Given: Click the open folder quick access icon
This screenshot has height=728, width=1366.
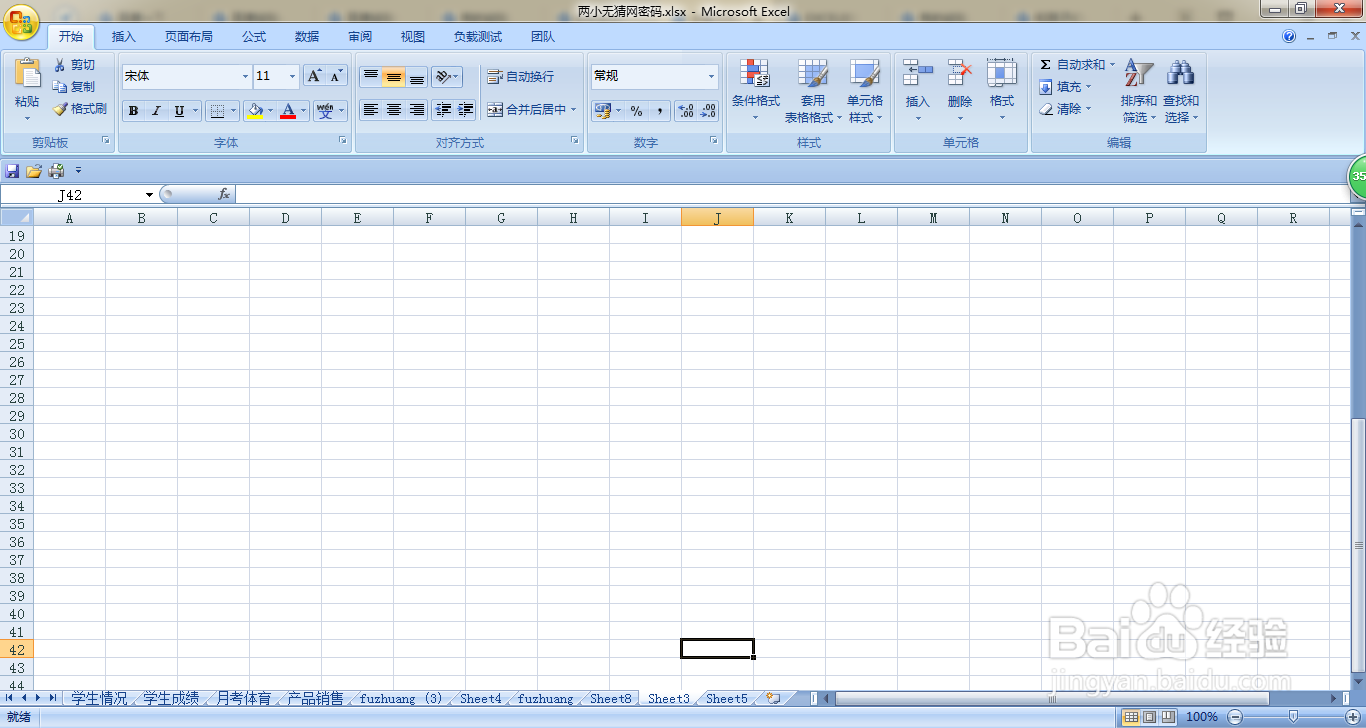Looking at the screenshot, I should [x=34, y=171].
